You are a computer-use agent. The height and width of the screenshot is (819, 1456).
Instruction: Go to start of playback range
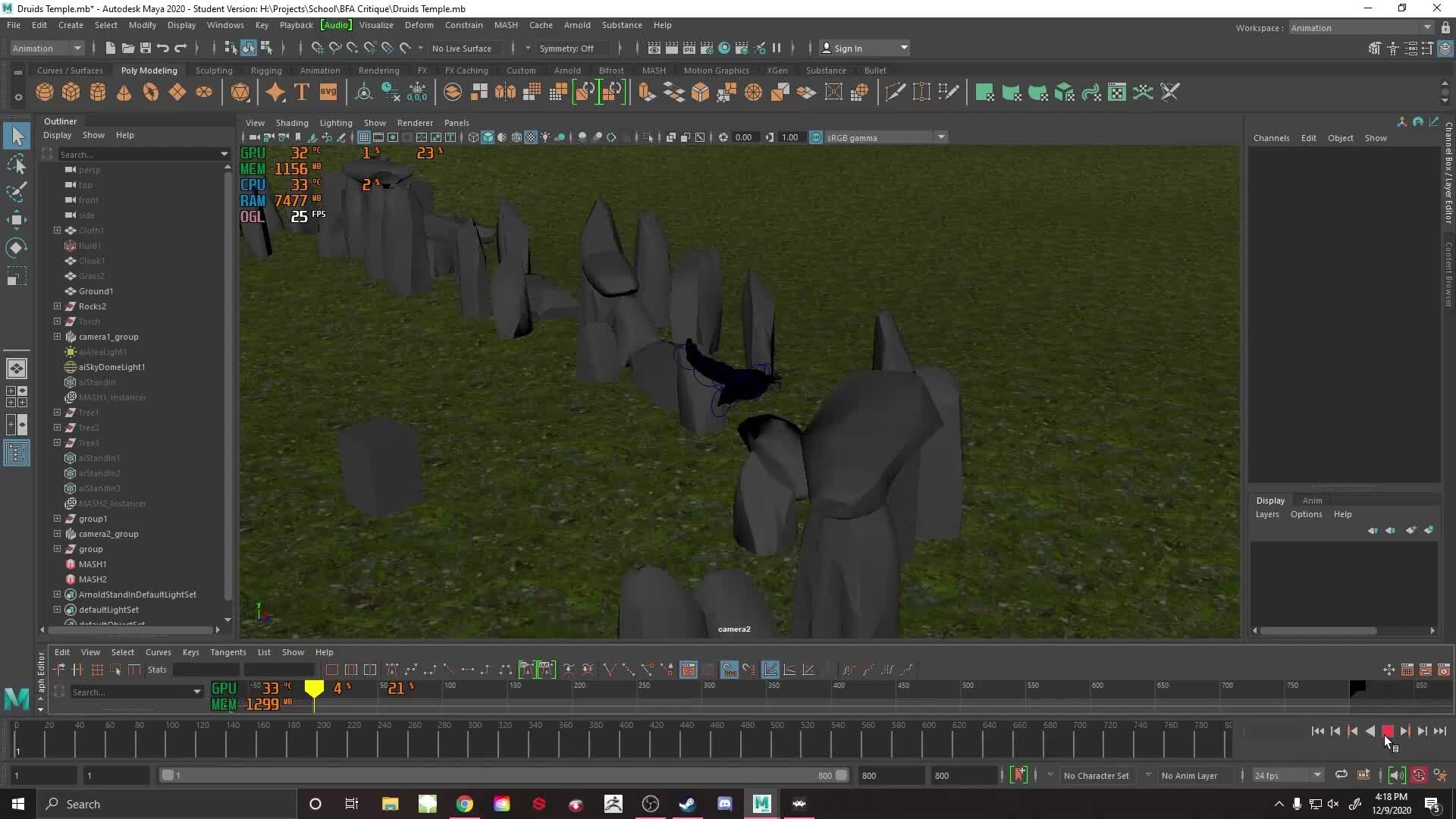pyautogui.click(x=1317, y=731)
